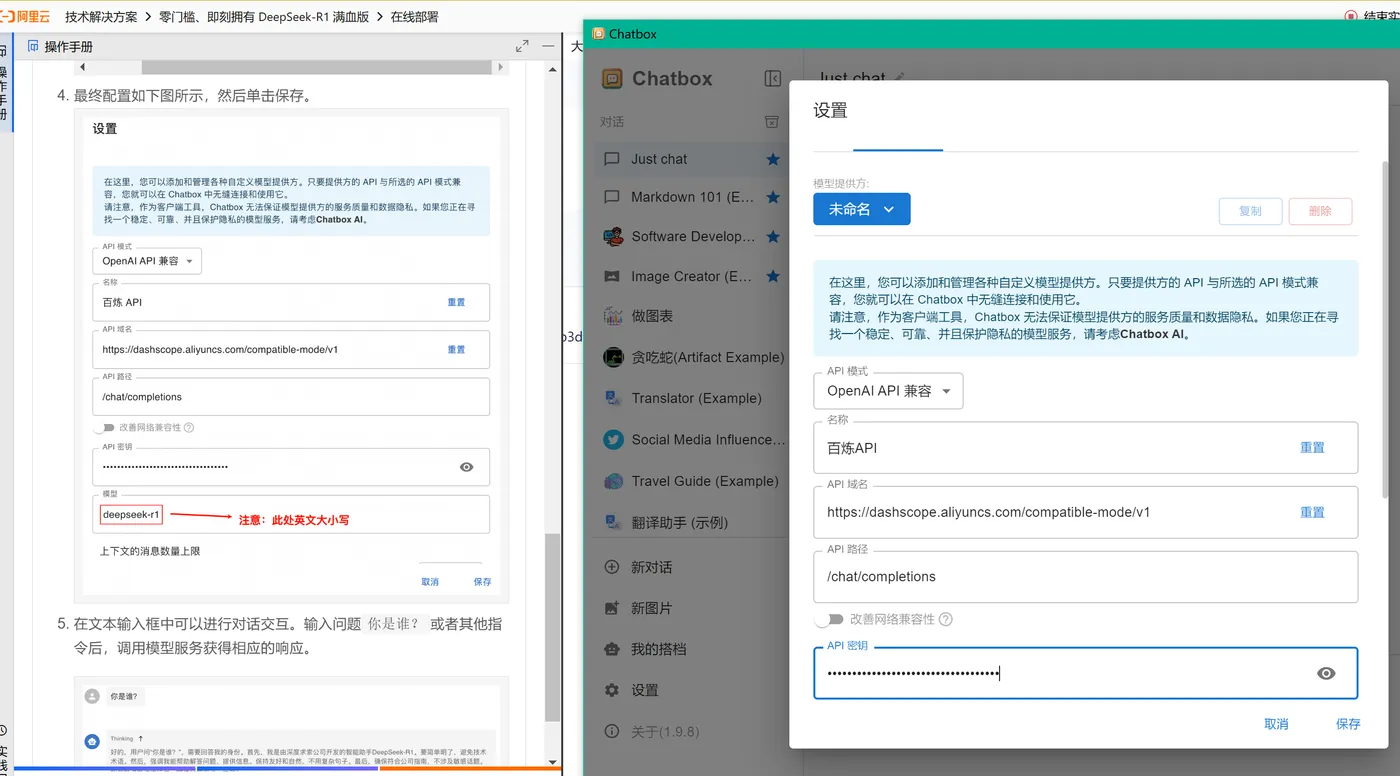Click the 删除 button in the settings dialog
Image resolution: width=1400 pixels, height=776 pixels.
(x=1320, y=211)
